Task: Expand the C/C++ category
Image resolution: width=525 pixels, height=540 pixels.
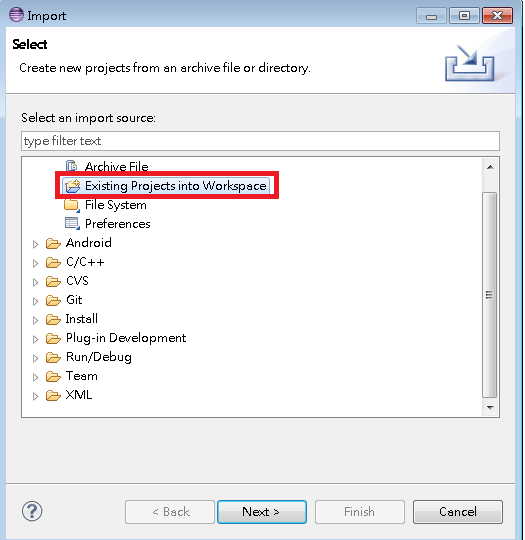Action: 35,263
